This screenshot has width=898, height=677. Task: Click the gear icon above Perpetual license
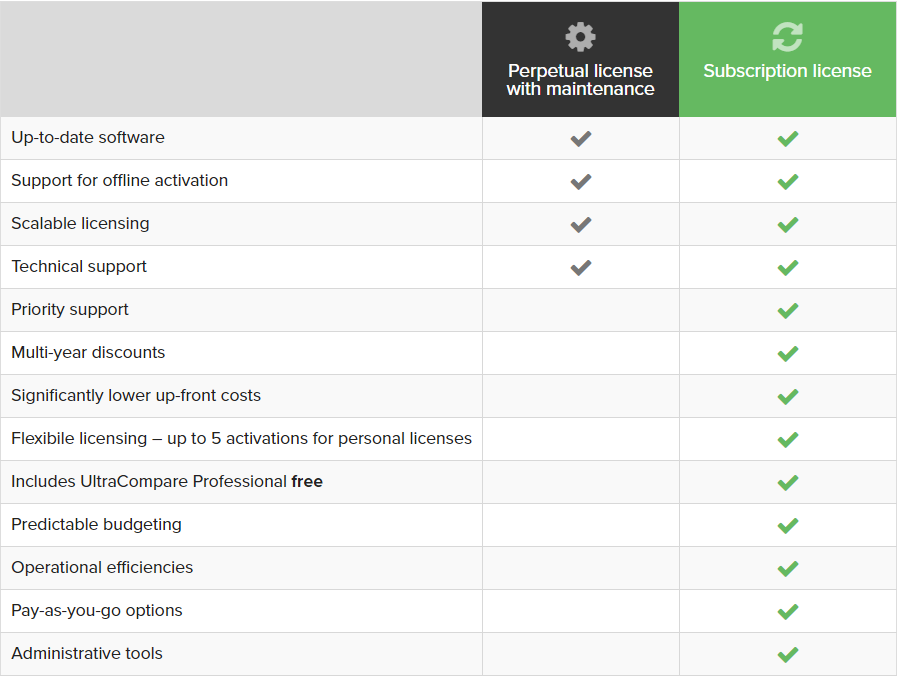click(x=580, y=37)
